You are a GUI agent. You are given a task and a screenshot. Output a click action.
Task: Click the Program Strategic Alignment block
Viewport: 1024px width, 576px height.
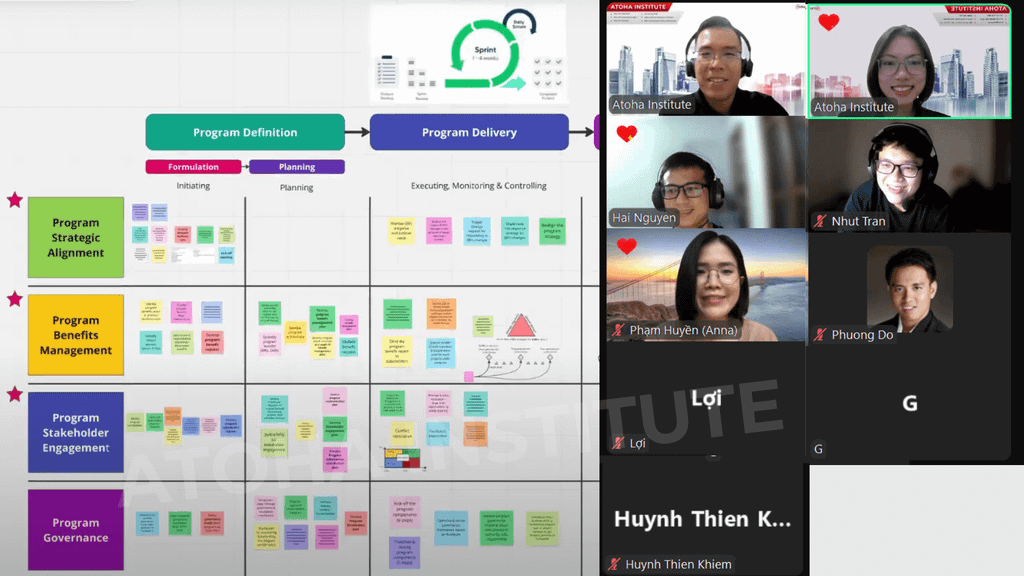[x=76, y=237]
